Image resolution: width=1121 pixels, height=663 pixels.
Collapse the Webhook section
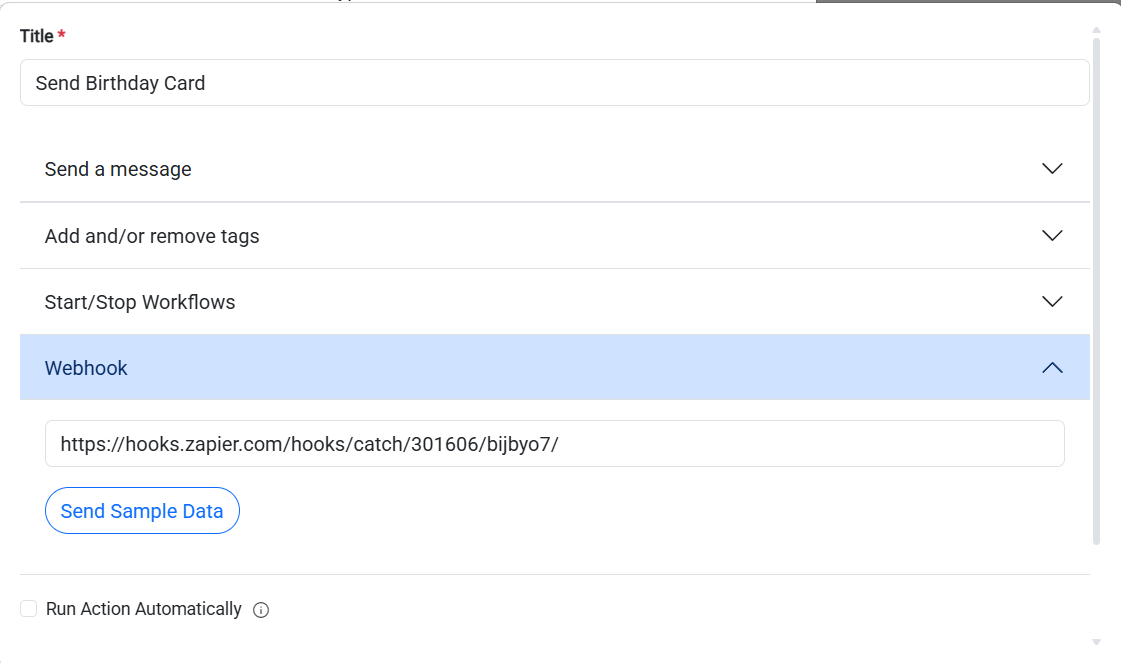point(555,368)
